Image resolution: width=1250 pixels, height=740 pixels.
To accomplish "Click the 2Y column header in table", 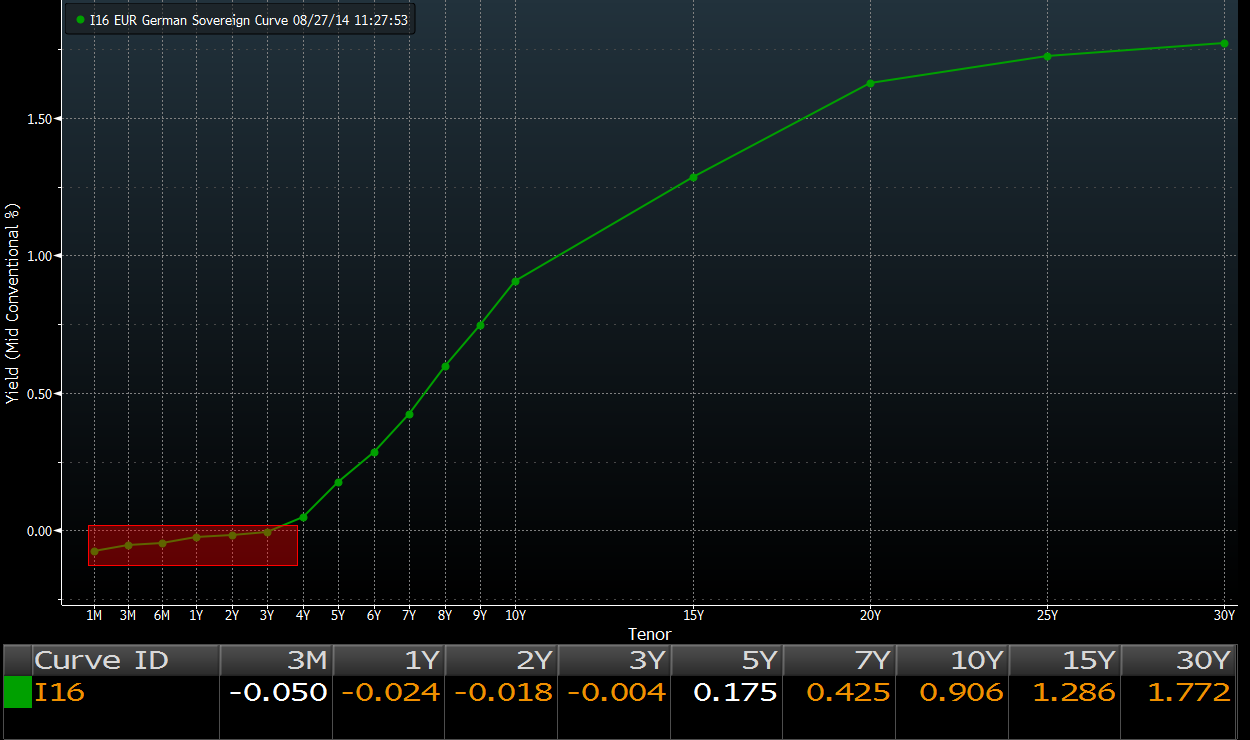I will pos(501,660).
